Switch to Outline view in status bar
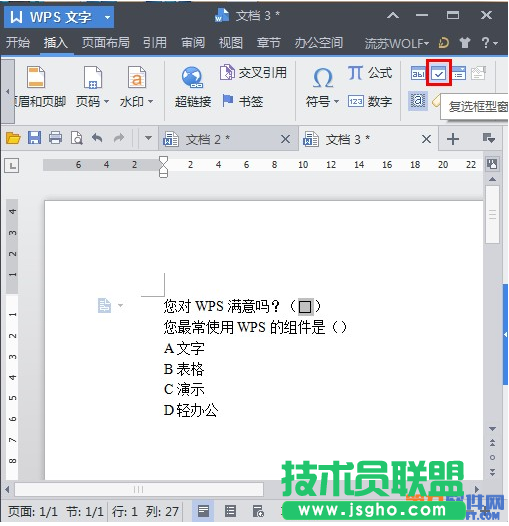This screenshot has height=526, width=509. pyautogui.click(x=230, y=512)
